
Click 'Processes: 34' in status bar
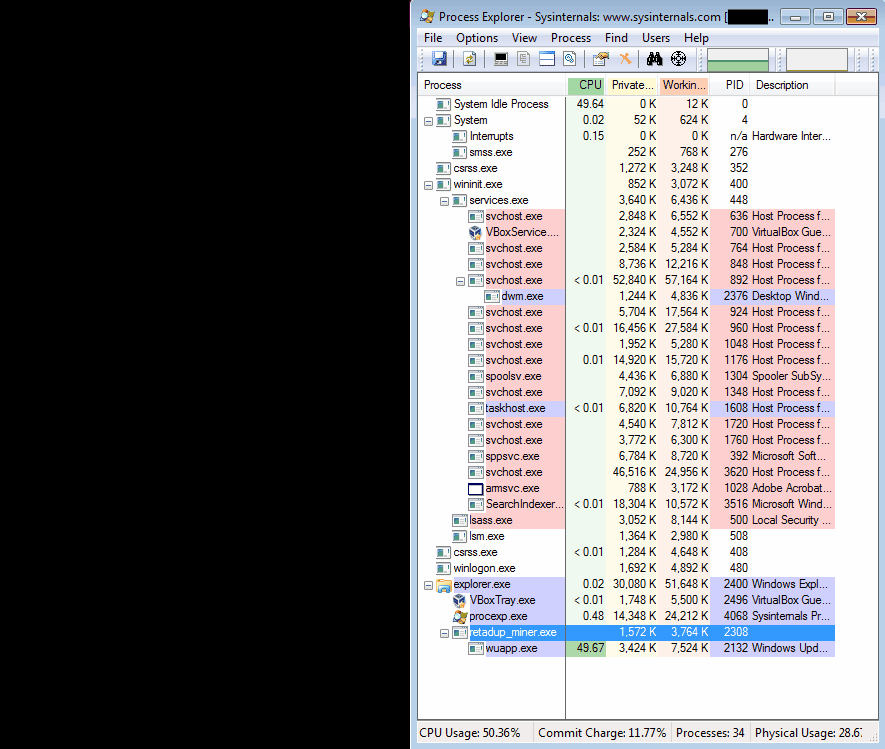pos(710,733)
